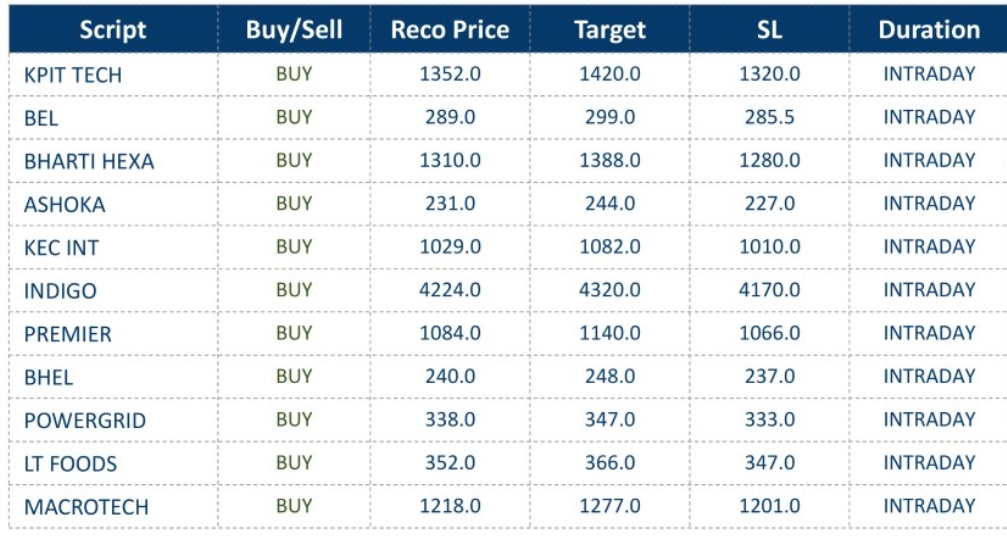The height and width of the screenshot is (546, 1007).
Task: Select the KPIT TECH script name
Action: [x=73, y=75]
